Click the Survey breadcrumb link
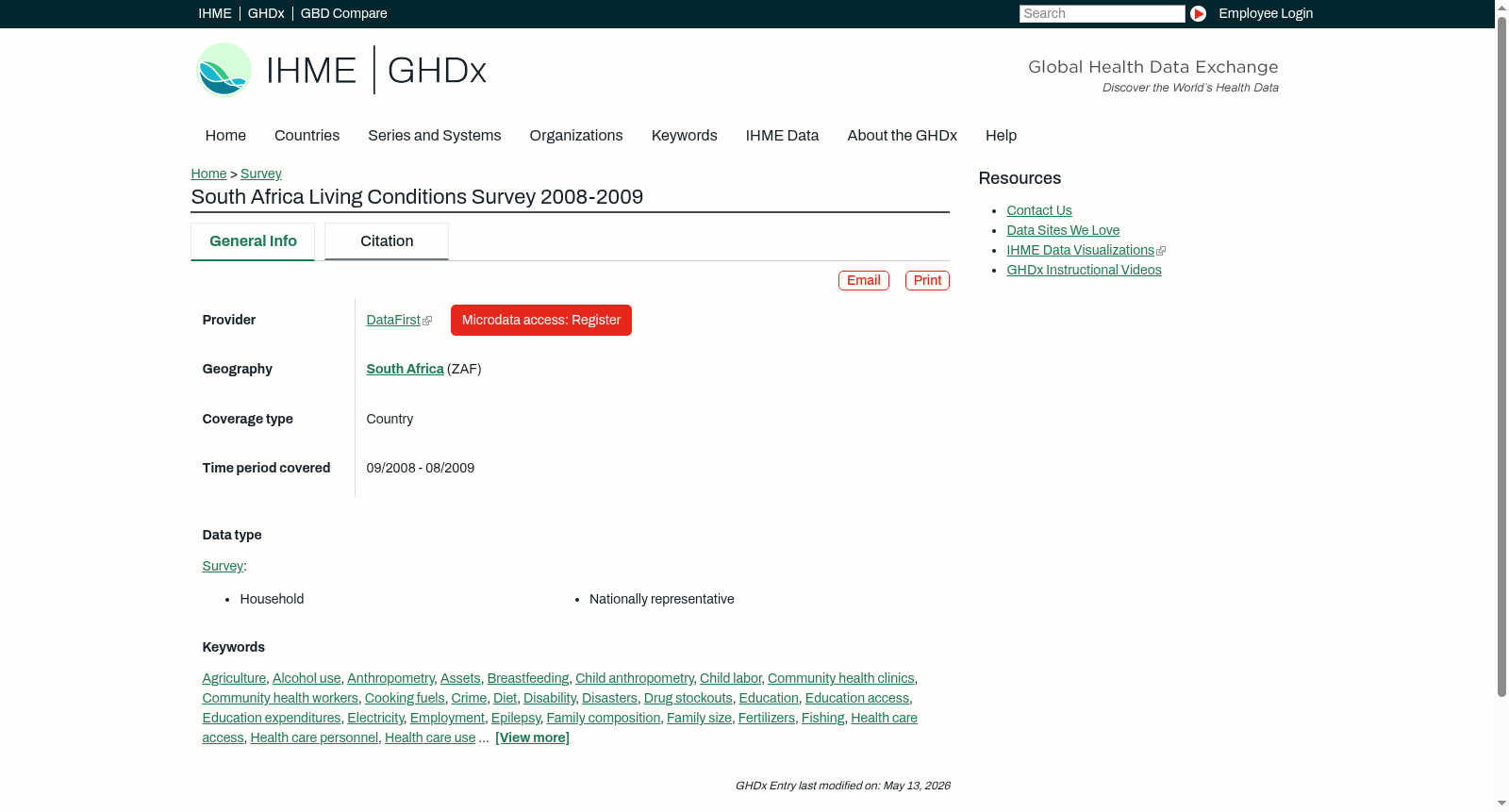This screenshot has width=1509, height=812. [261, 174]
